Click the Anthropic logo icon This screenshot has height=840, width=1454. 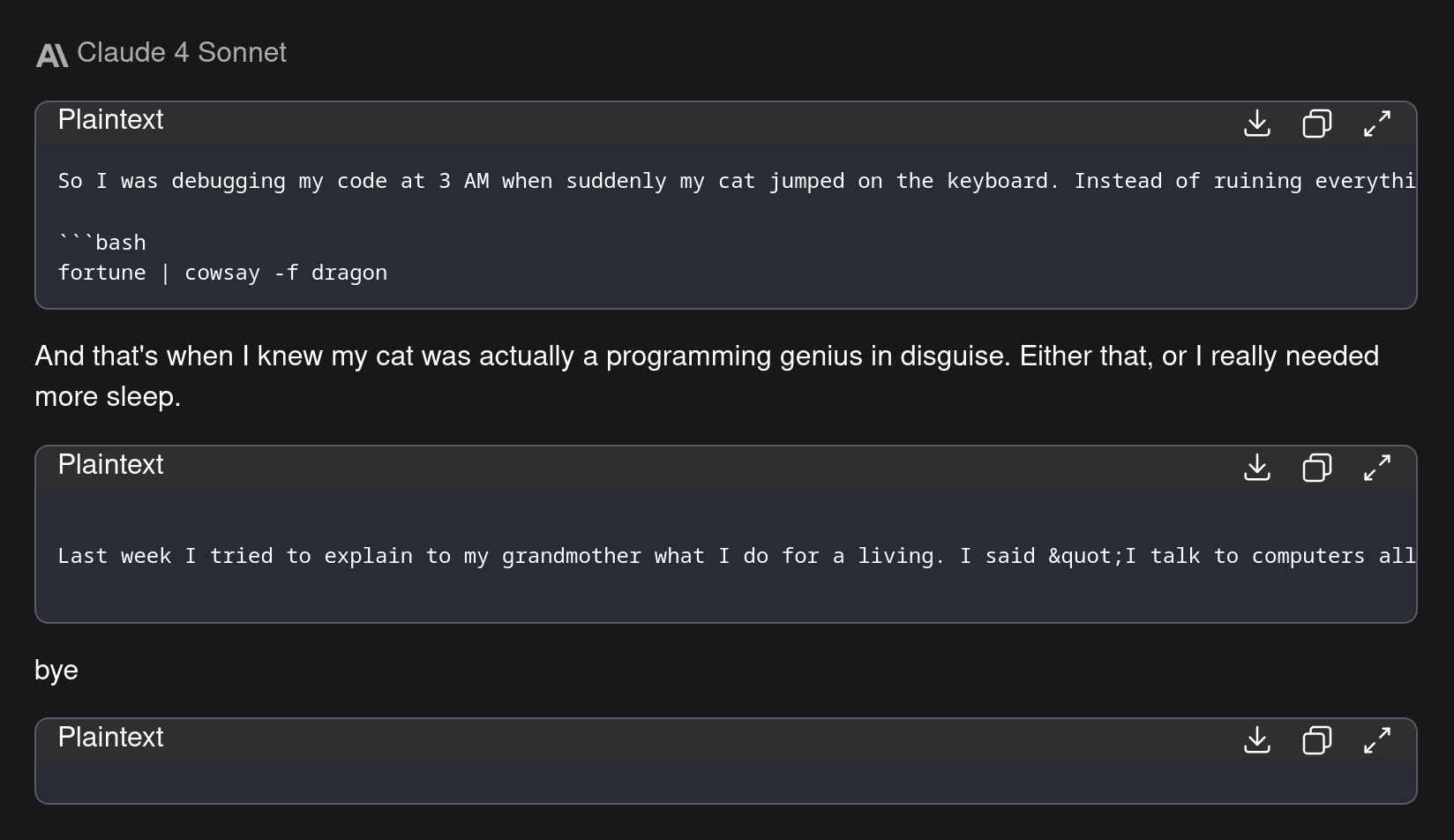(52, 56)
